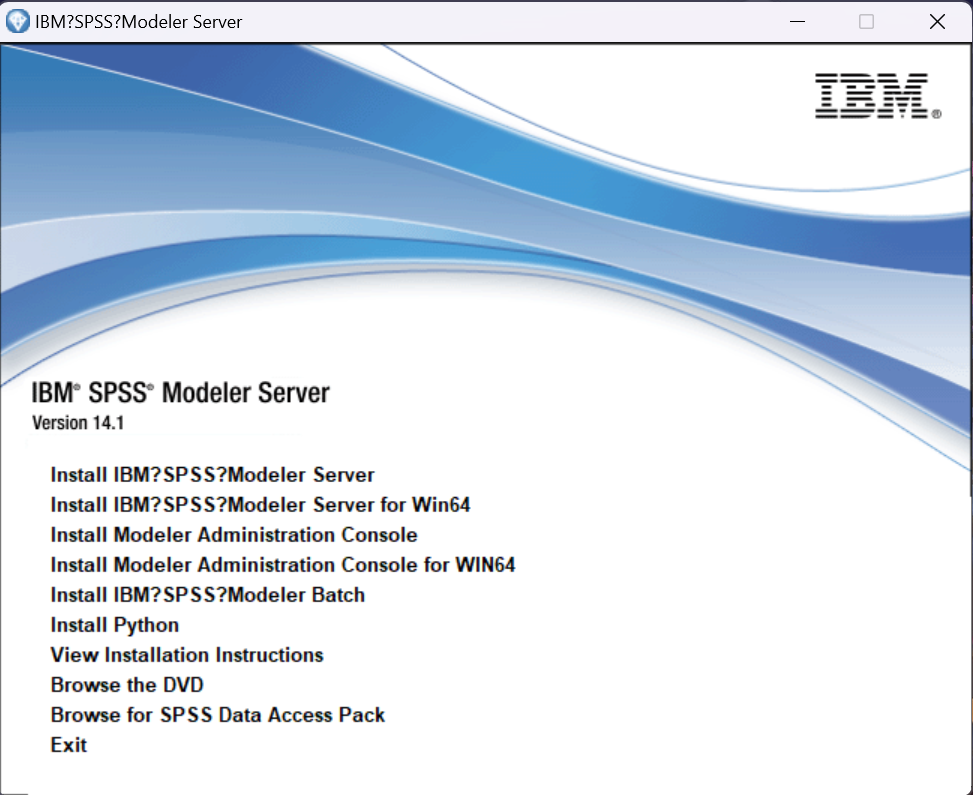Click Exit to quit the installer

click(x=68, y=745)
